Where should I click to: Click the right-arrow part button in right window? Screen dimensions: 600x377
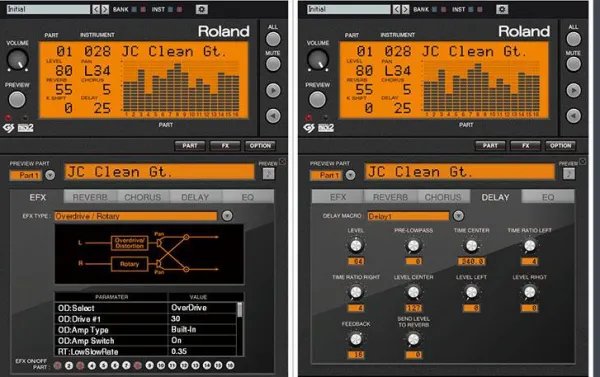573,90
